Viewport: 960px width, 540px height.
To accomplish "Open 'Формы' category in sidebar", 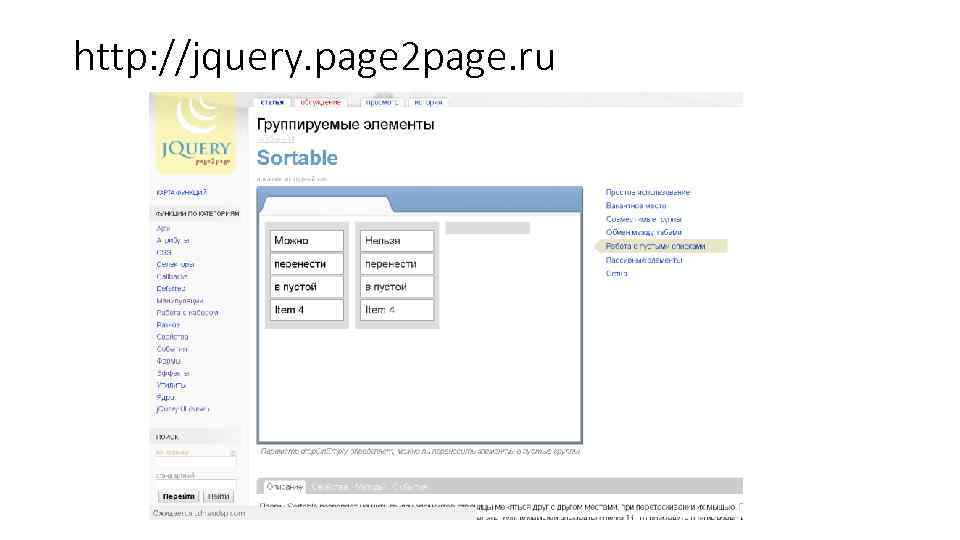I will point(169,361).
